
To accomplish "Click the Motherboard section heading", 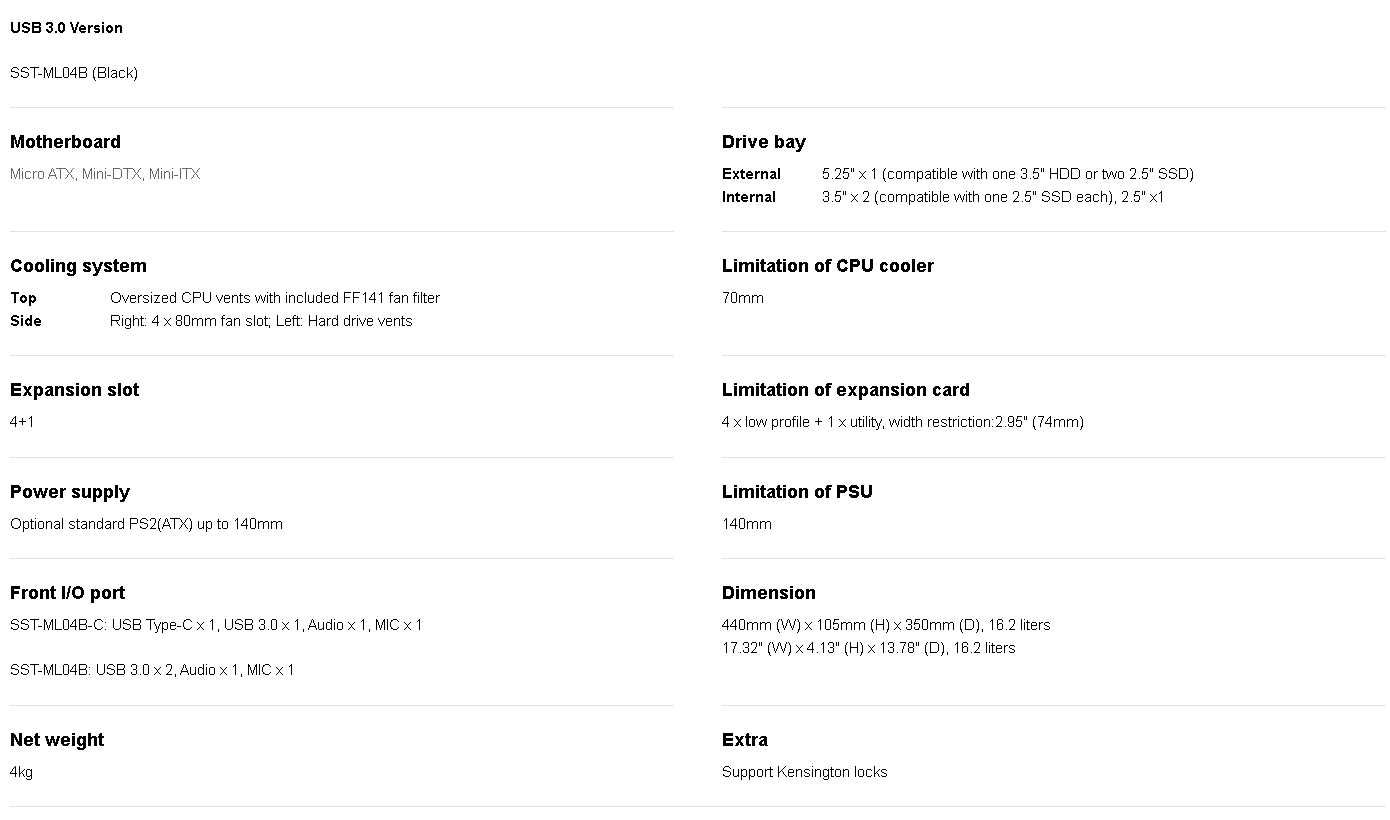I will pyautogui.click(x=65, y=142).
